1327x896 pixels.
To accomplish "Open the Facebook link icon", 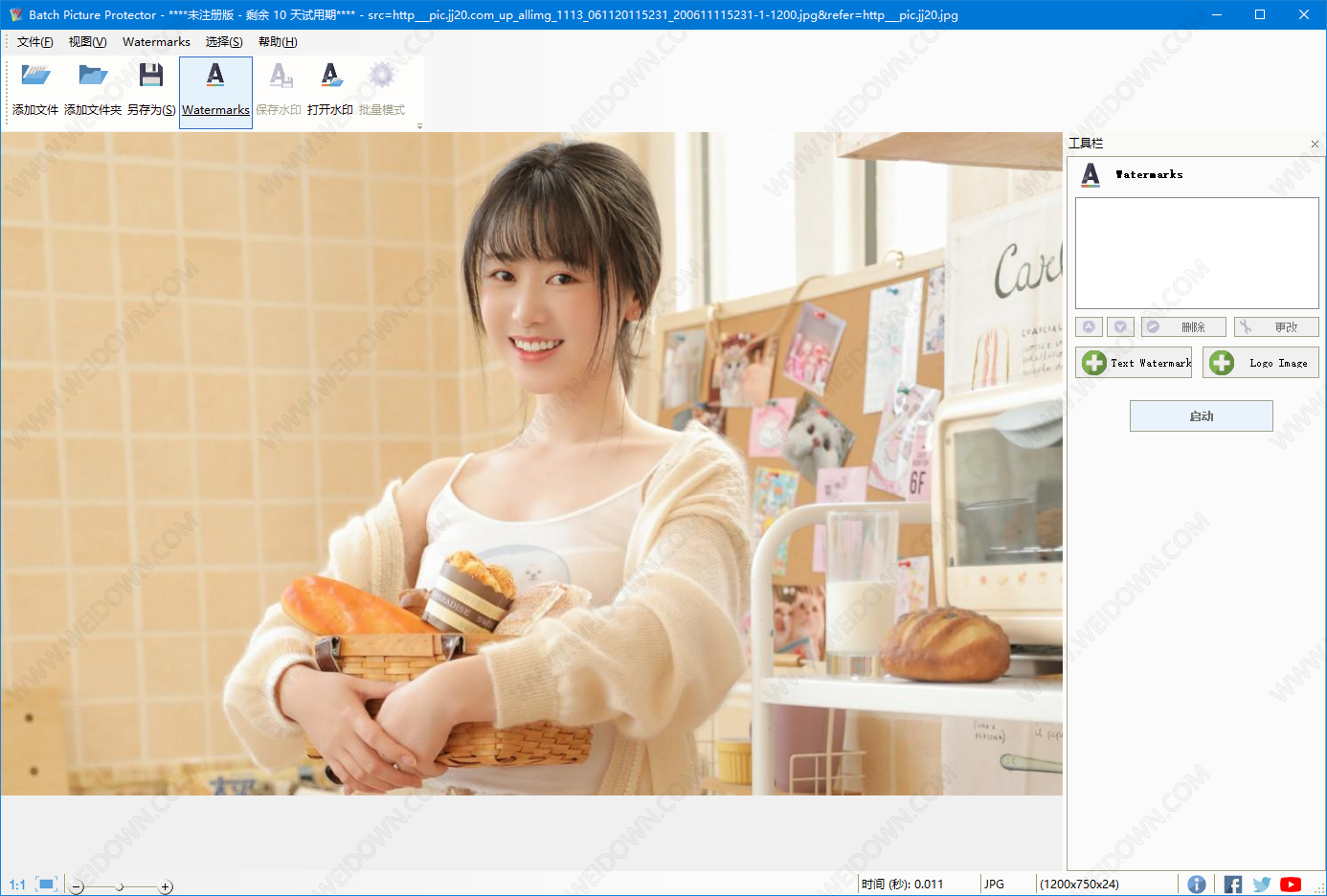I will (x=1232, y=885).
